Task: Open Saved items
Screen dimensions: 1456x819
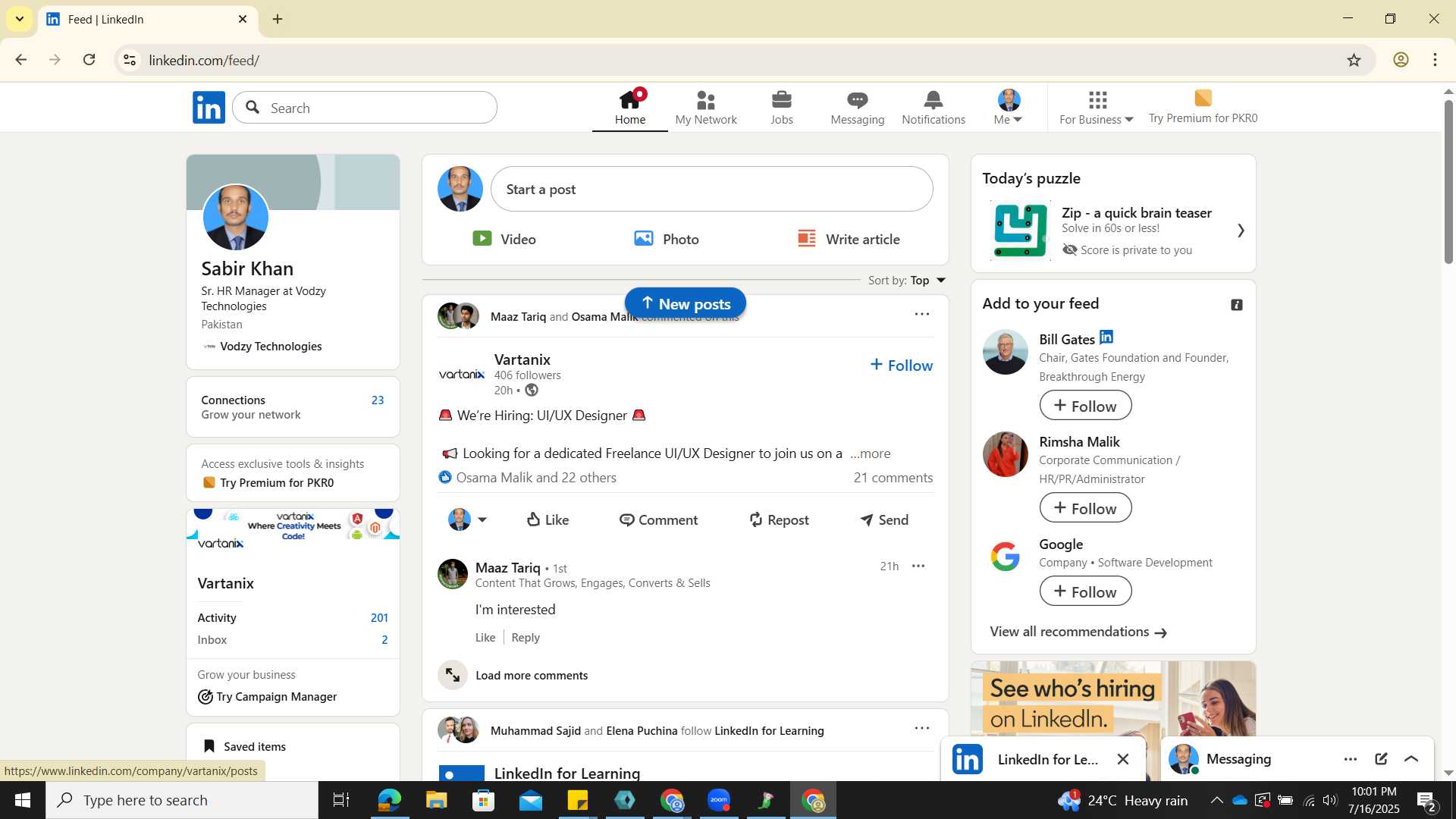Action: coord(246,747)
